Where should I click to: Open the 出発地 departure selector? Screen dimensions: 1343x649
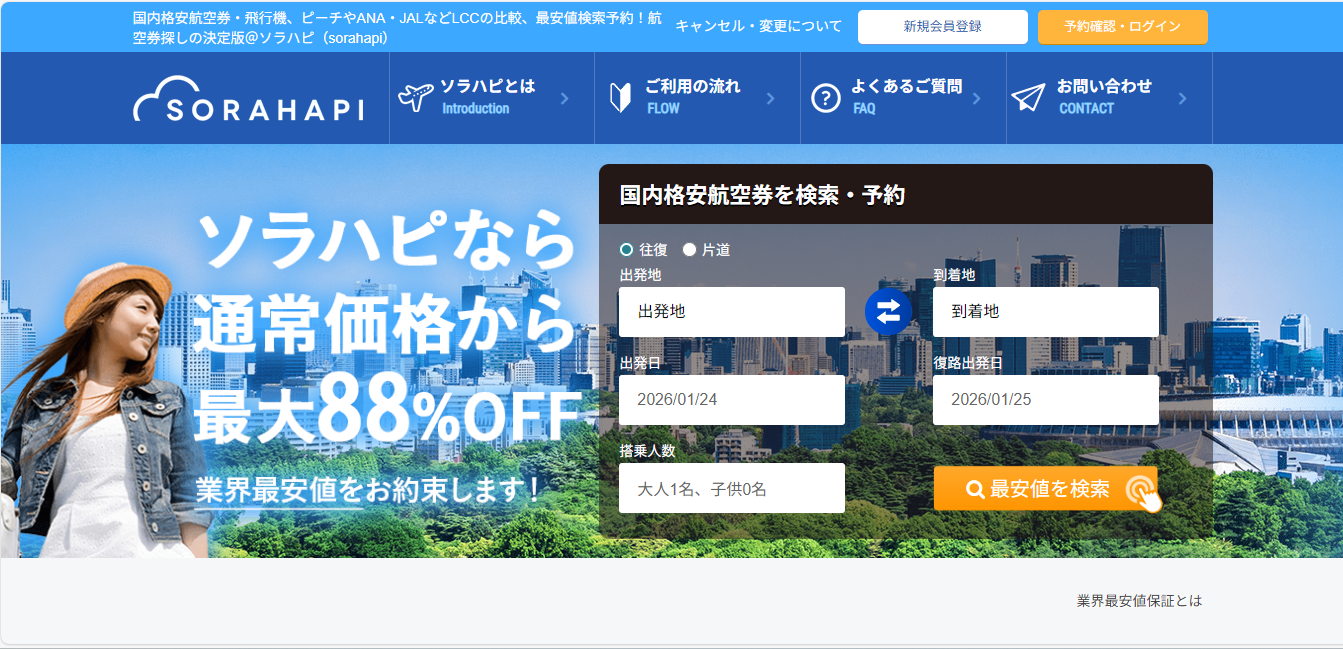click(731, 312)
